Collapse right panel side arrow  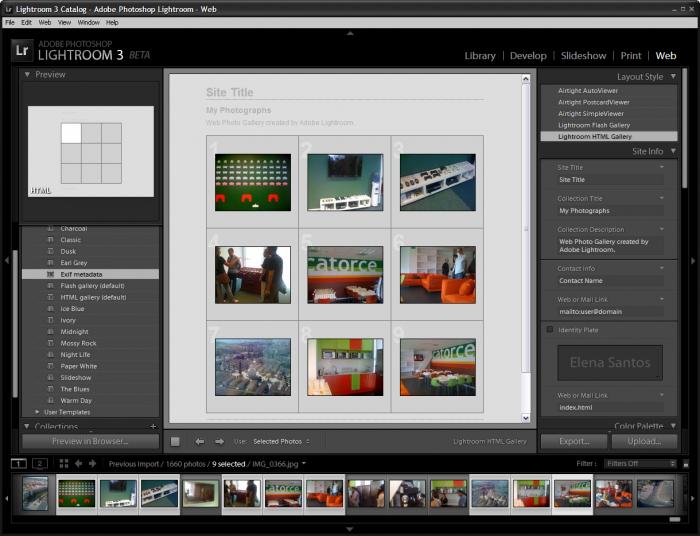(x=693, y=260)
